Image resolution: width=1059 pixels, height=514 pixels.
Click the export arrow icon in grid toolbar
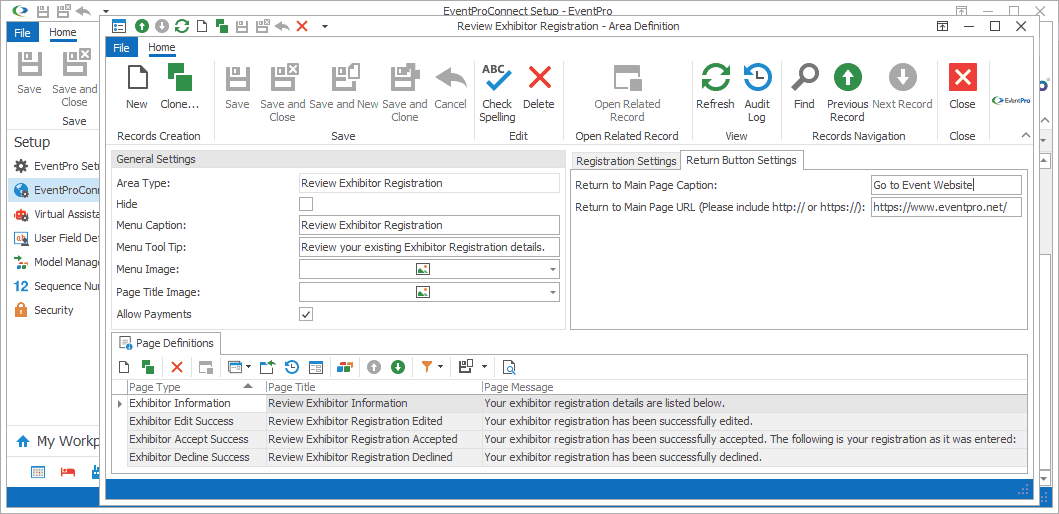tap(268, 367)
